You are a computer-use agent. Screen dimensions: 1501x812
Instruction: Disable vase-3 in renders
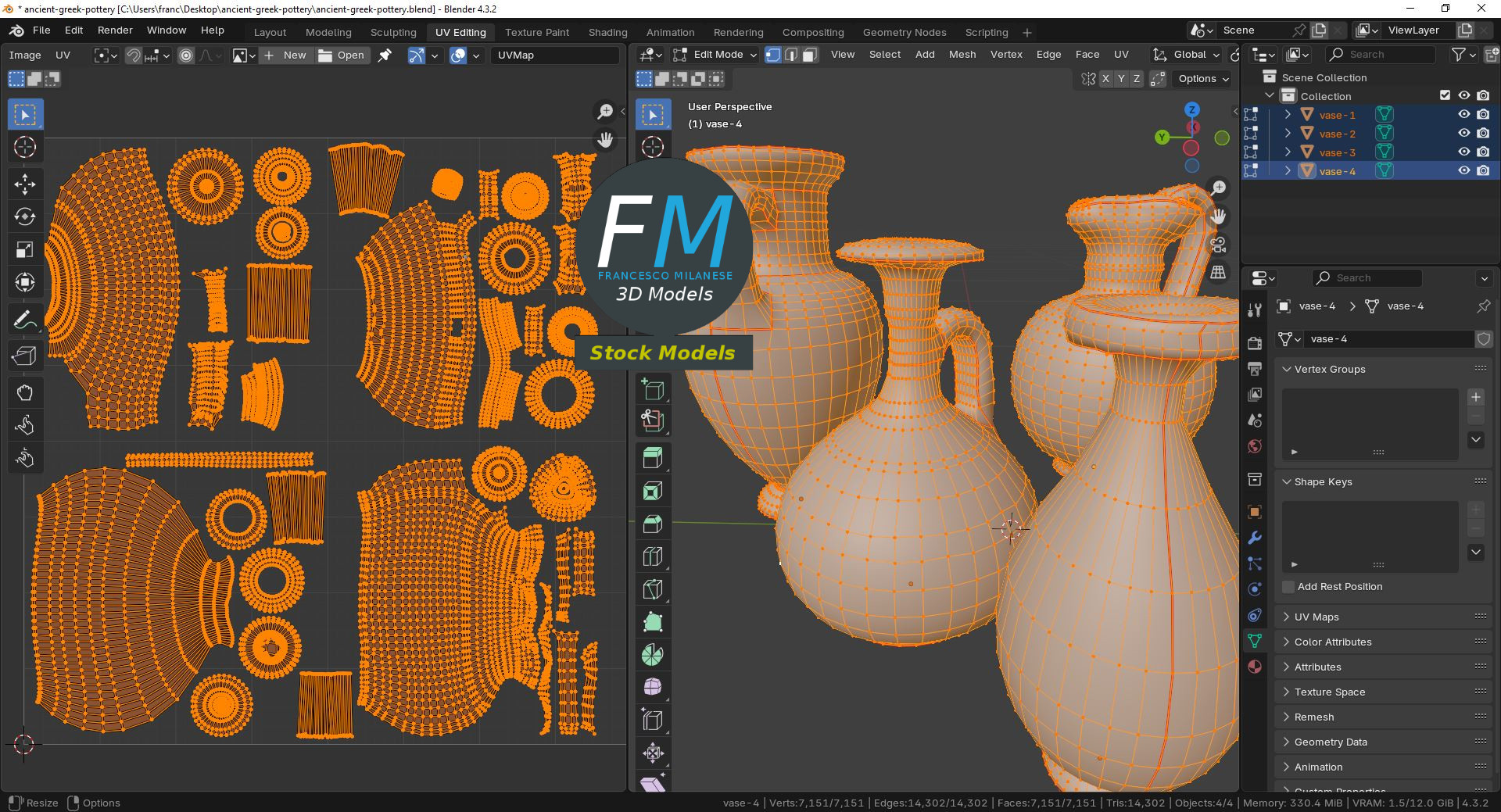[x=1483, y=152]
